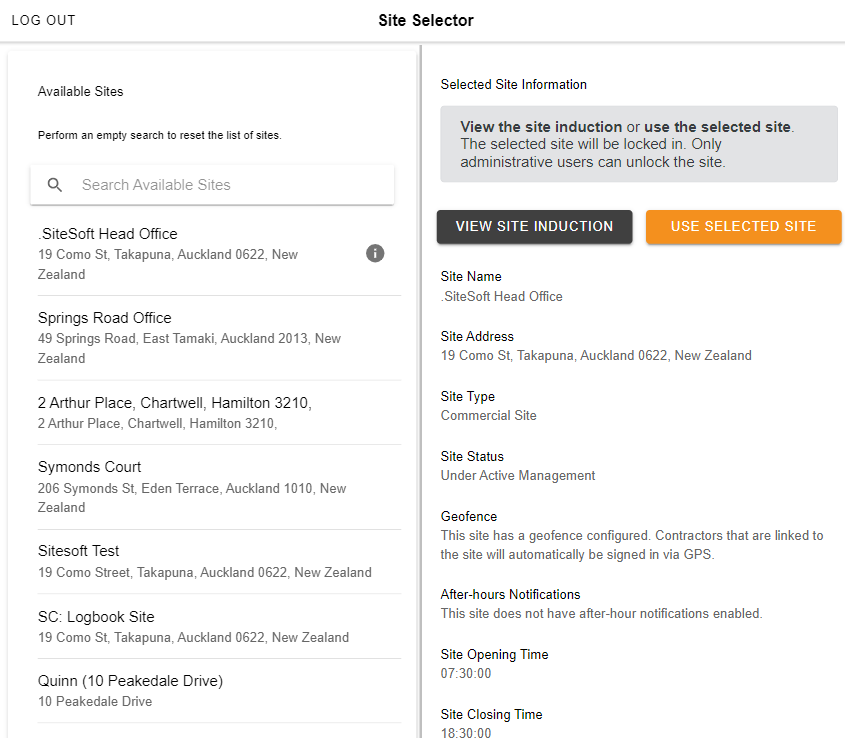845x738 pixels.
Task: Pick Symonds Court from available sites
Action: point(200,486)
